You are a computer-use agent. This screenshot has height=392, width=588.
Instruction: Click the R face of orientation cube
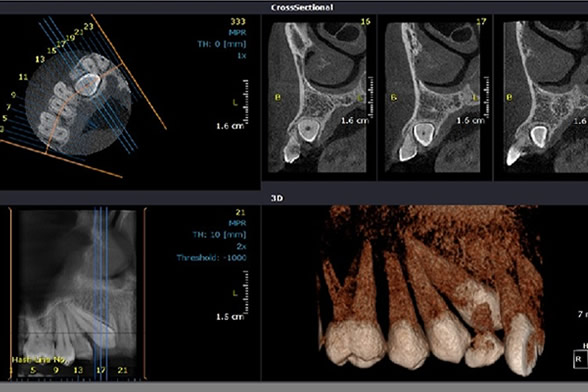tap(579, 359)
